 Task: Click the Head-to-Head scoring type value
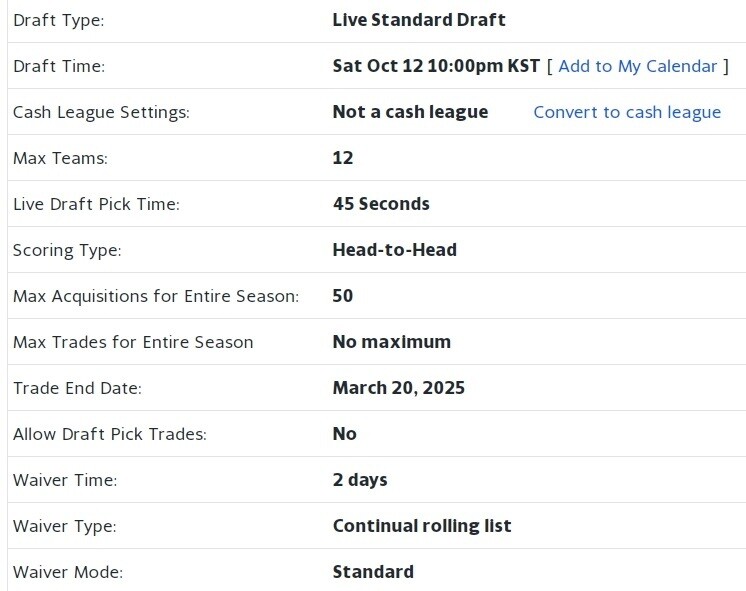[394, 250]
